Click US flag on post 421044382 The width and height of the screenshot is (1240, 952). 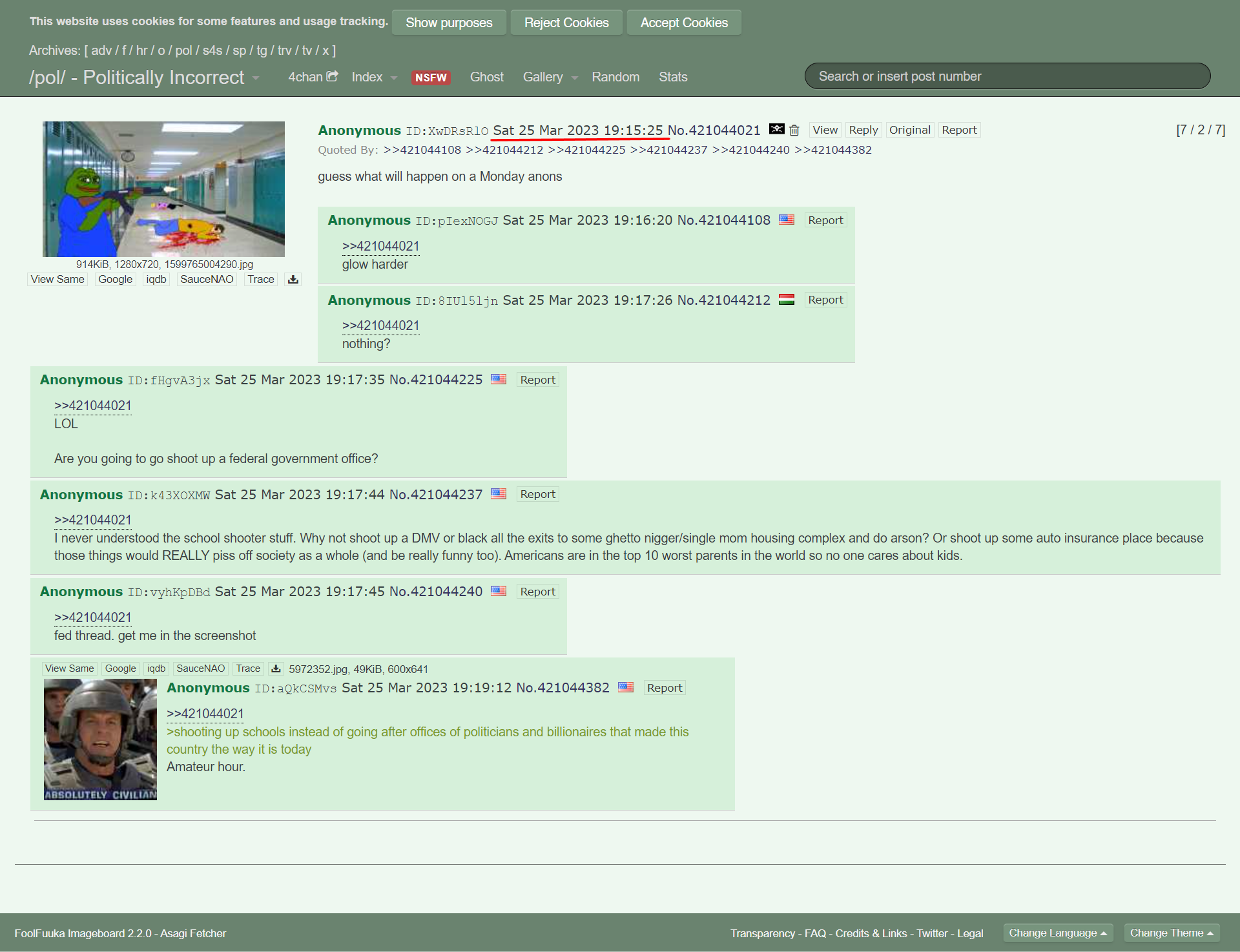pyautogui.click(x=625, y=687)
